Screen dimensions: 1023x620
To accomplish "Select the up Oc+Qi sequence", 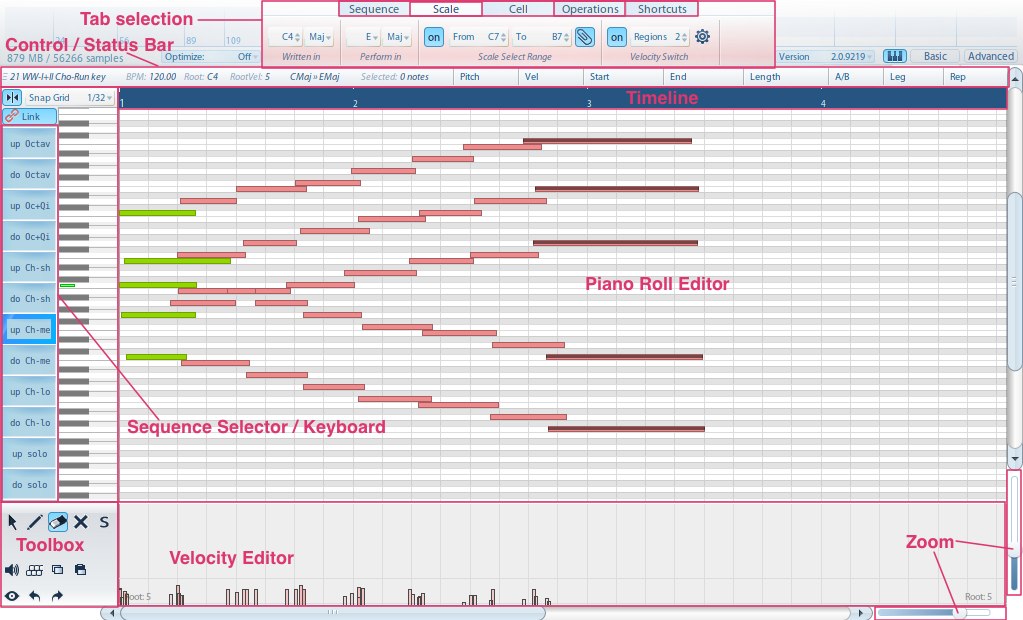I will click(x=29, y=206).
